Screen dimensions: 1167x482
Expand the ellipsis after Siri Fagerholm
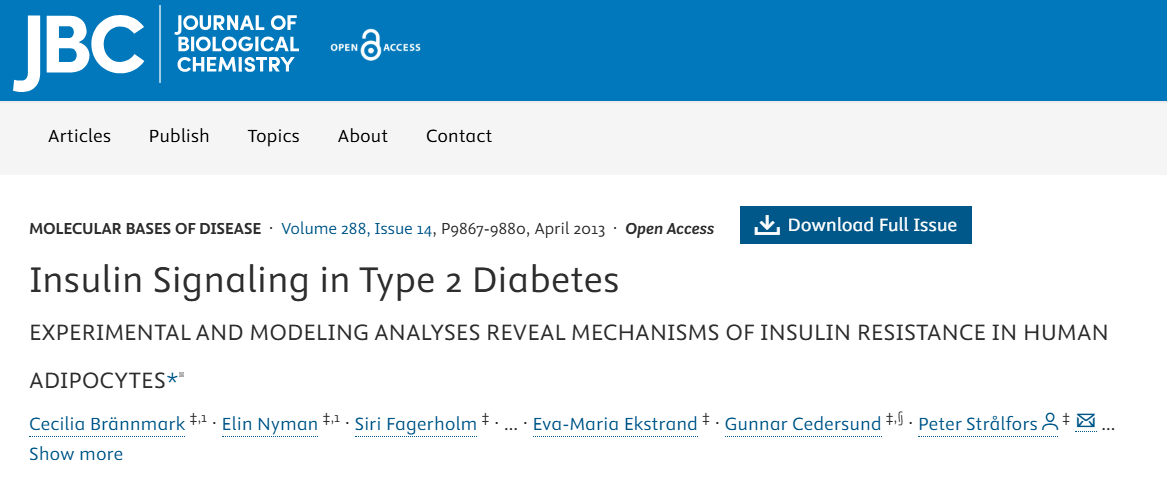click(511, 424)
